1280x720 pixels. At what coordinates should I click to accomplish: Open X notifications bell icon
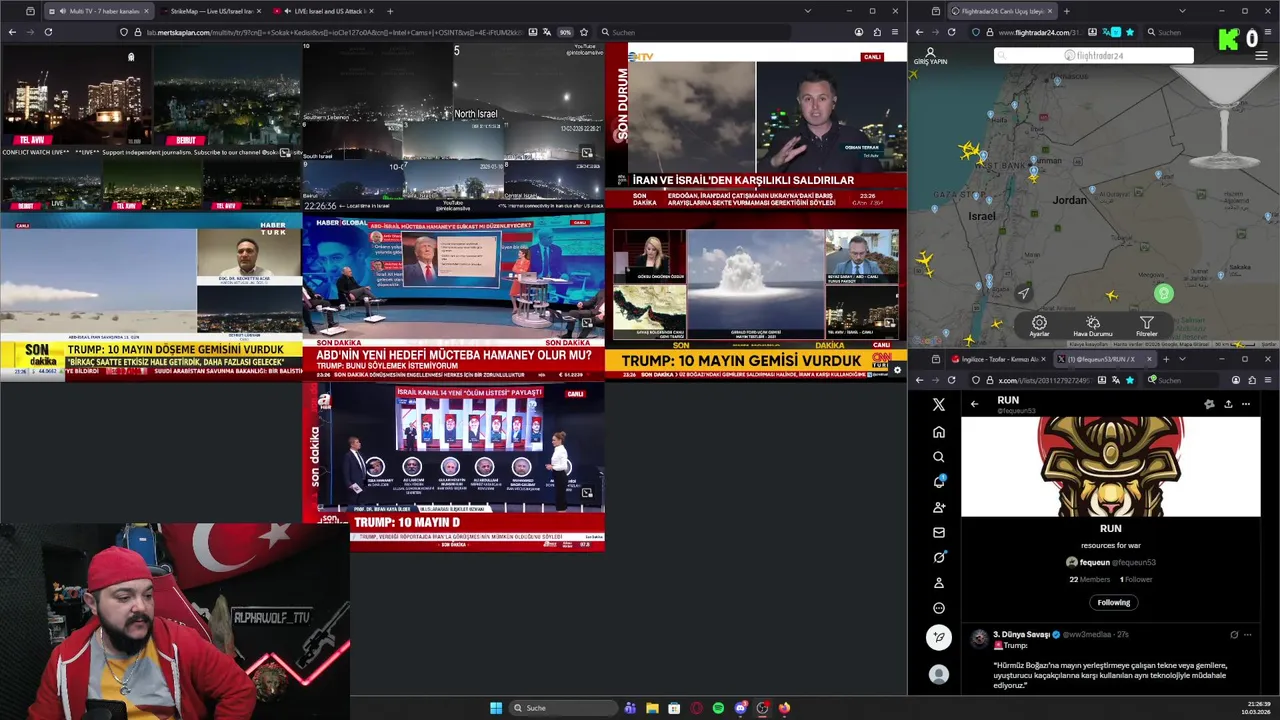coord(939,482)
